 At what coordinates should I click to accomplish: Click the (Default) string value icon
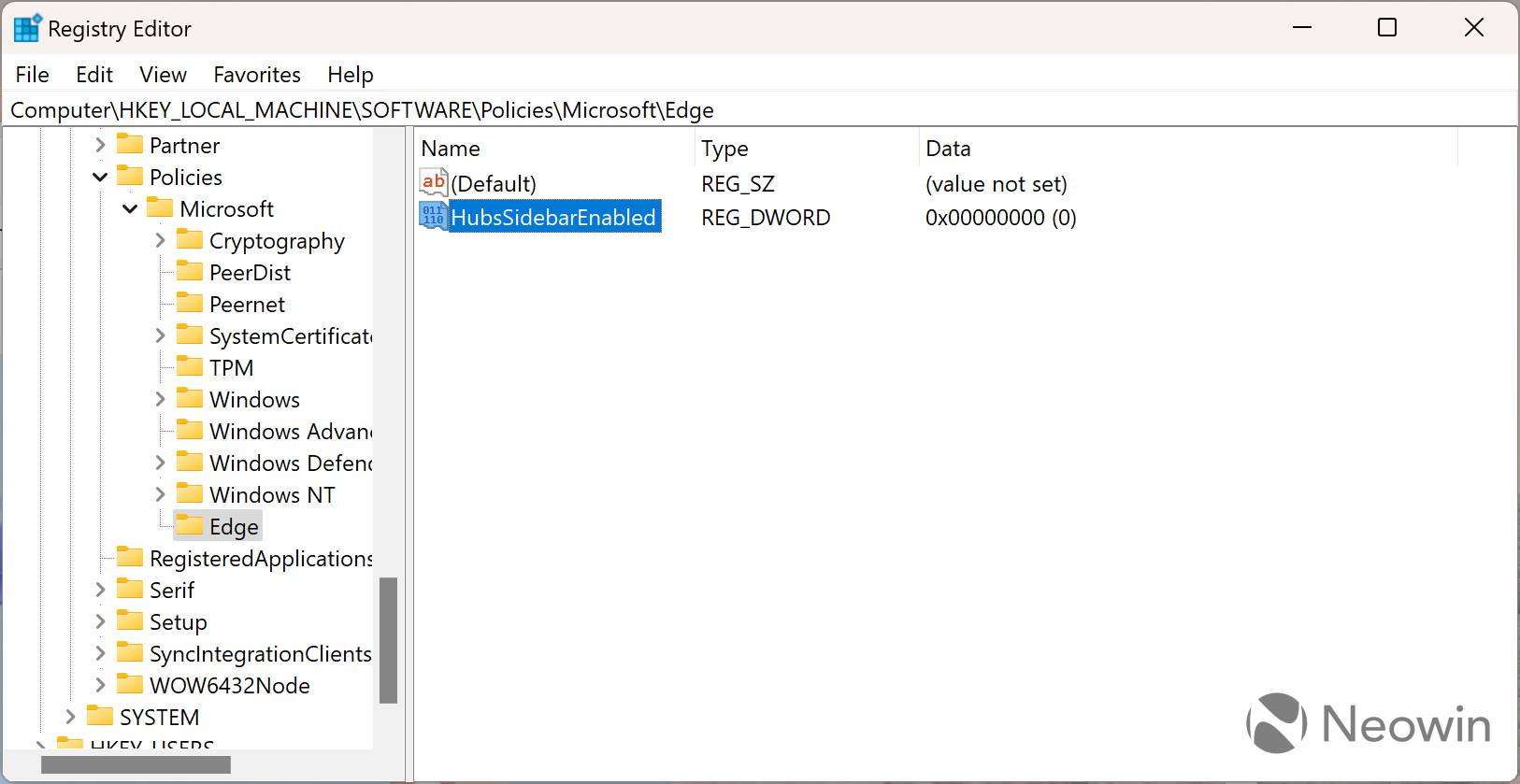pos(434,182)
